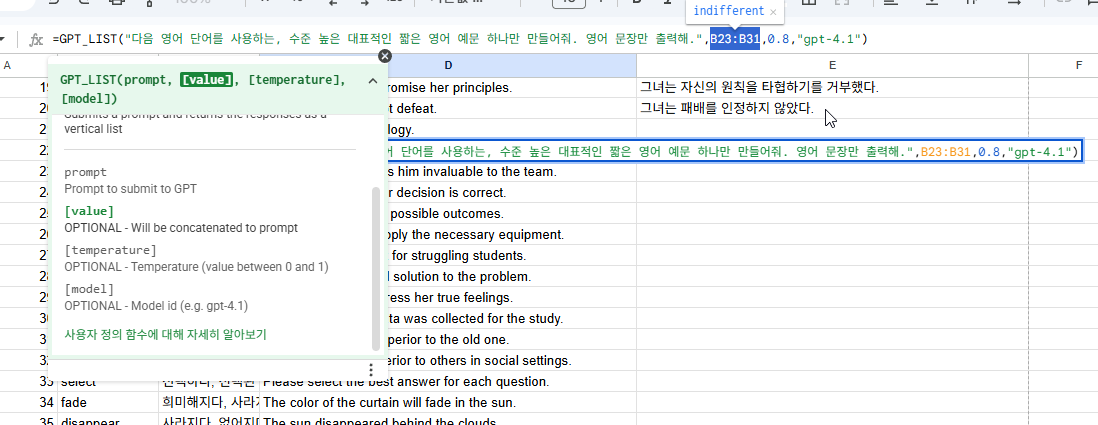The height and width of the screenshot is (425, 1098).
Task: Click orange B23:B31 in the in-cell editor
Action: (x=946, y=151)
